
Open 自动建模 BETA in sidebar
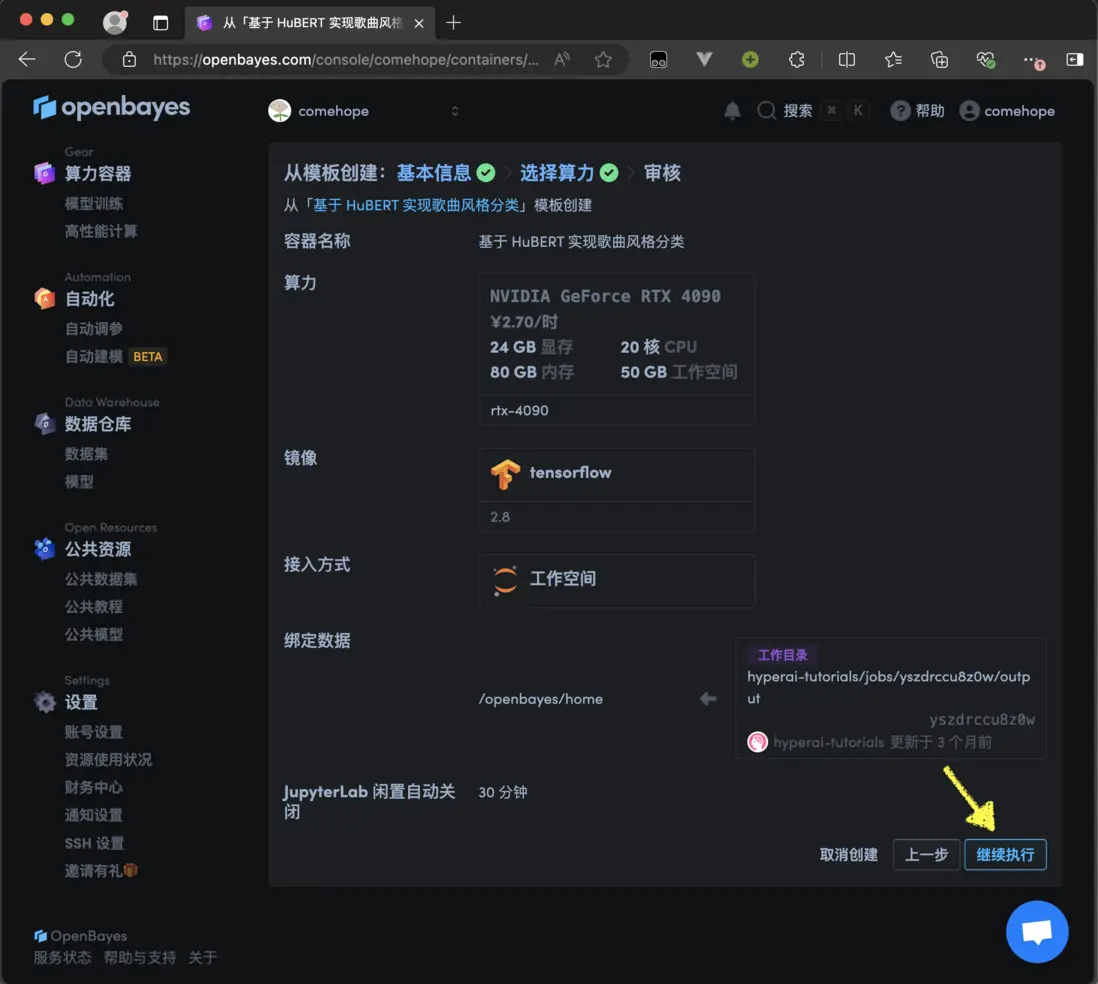pos(116,356)
